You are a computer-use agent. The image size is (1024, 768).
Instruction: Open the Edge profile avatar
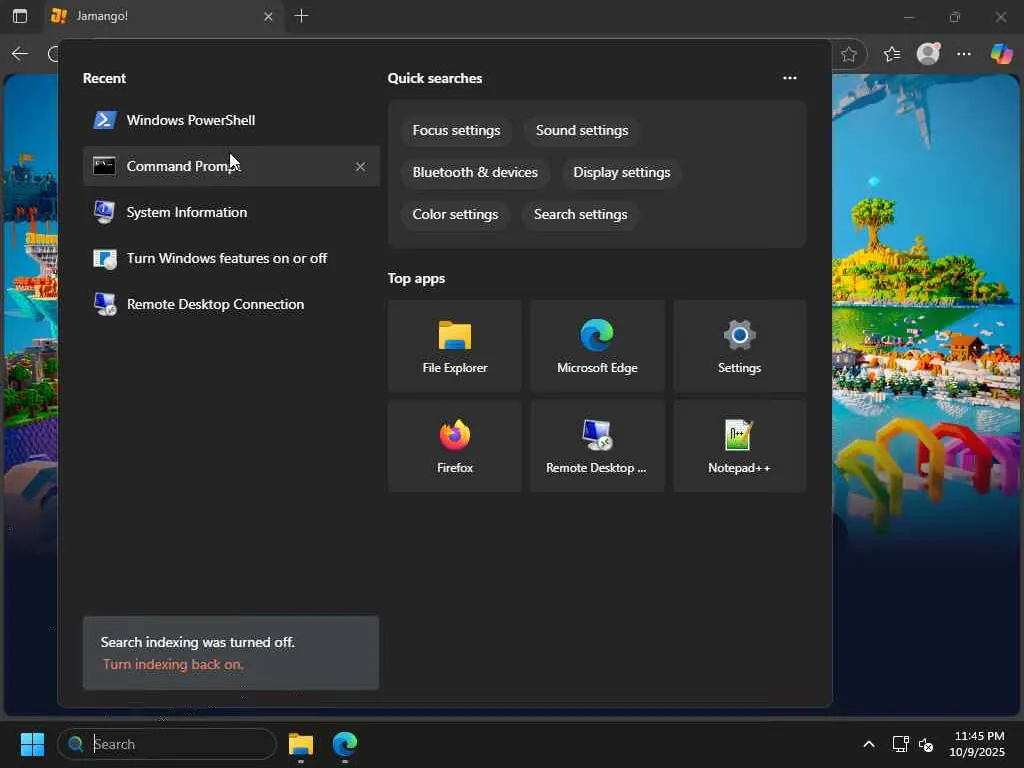[928, 54]
